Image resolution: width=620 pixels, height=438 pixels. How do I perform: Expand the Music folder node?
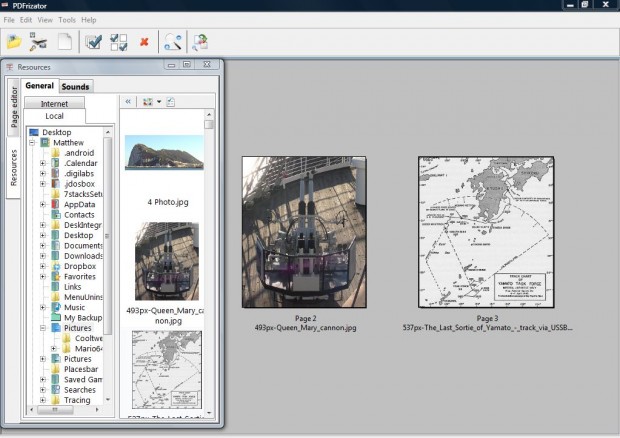pyautogui.click(x=43, y=307)
